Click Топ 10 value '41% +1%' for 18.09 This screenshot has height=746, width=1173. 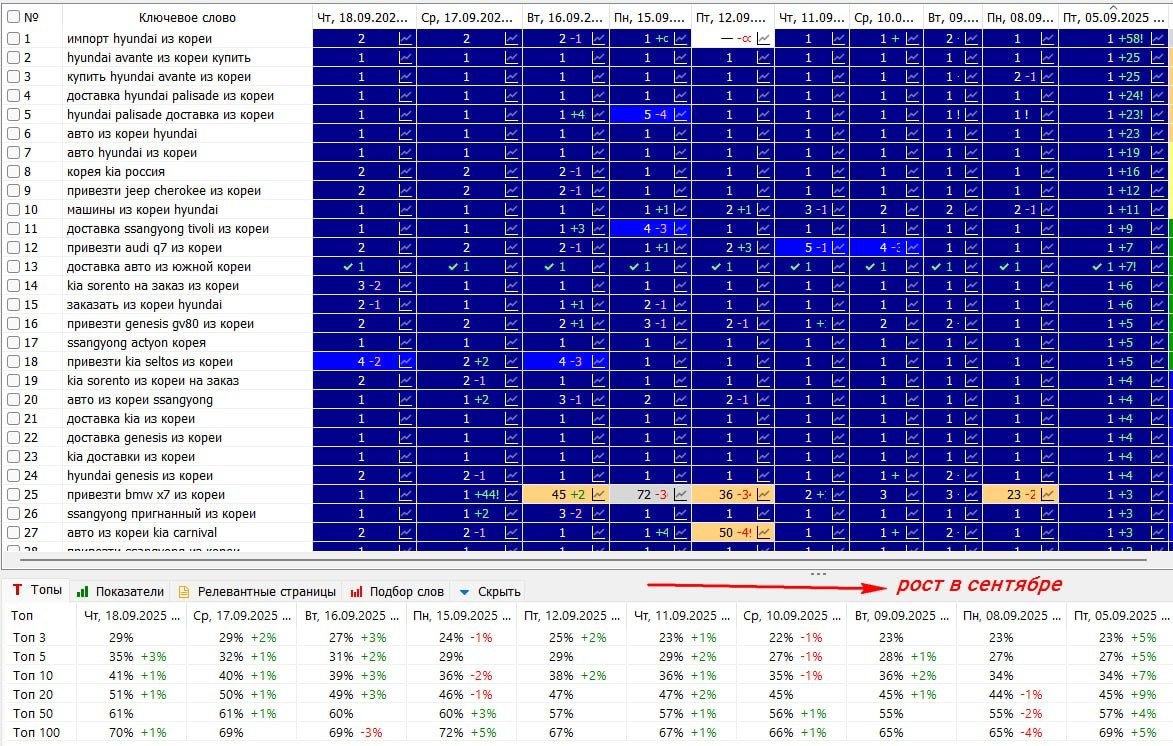point(138,675)
